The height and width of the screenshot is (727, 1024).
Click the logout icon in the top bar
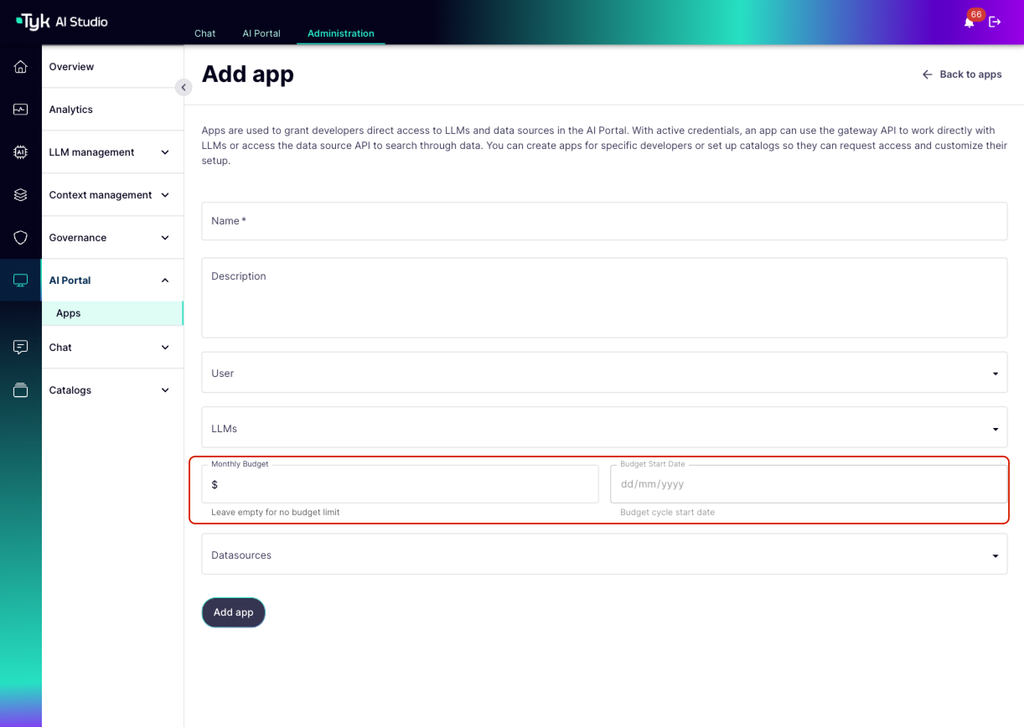point(994,21)
